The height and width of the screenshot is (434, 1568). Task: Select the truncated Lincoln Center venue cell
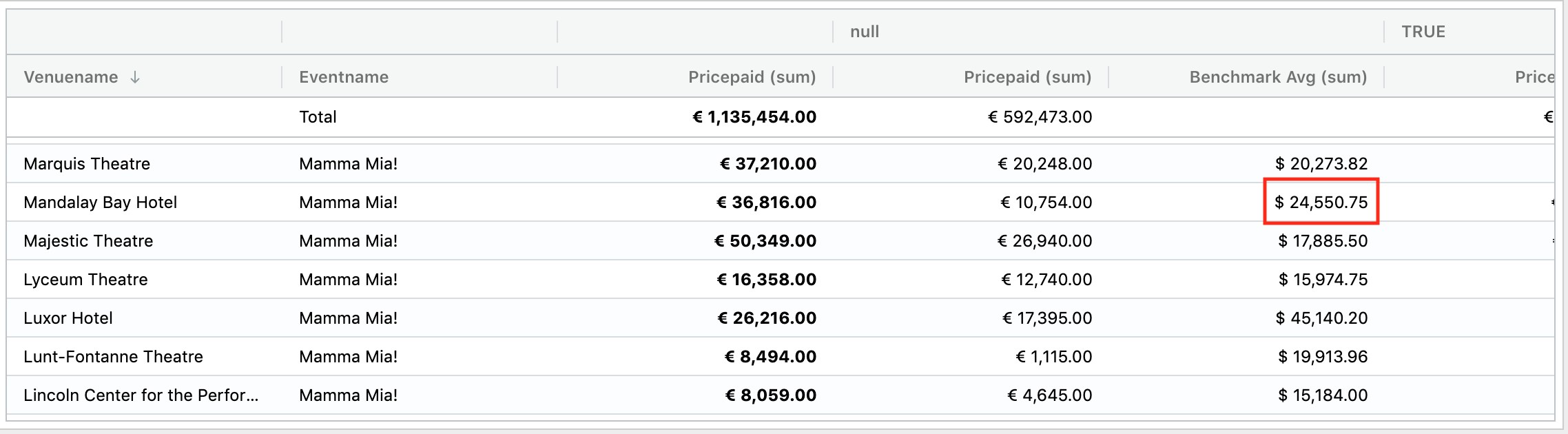[141, 395]
